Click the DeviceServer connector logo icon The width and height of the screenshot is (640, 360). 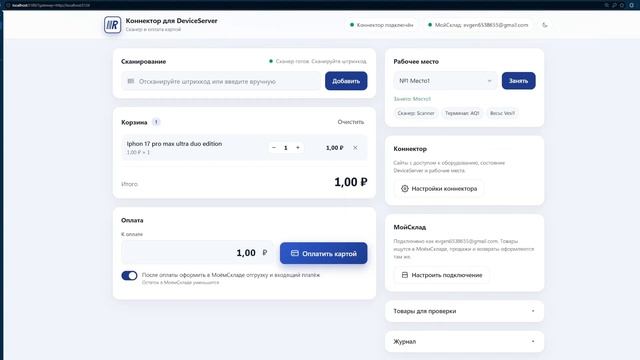coord(112,25)
